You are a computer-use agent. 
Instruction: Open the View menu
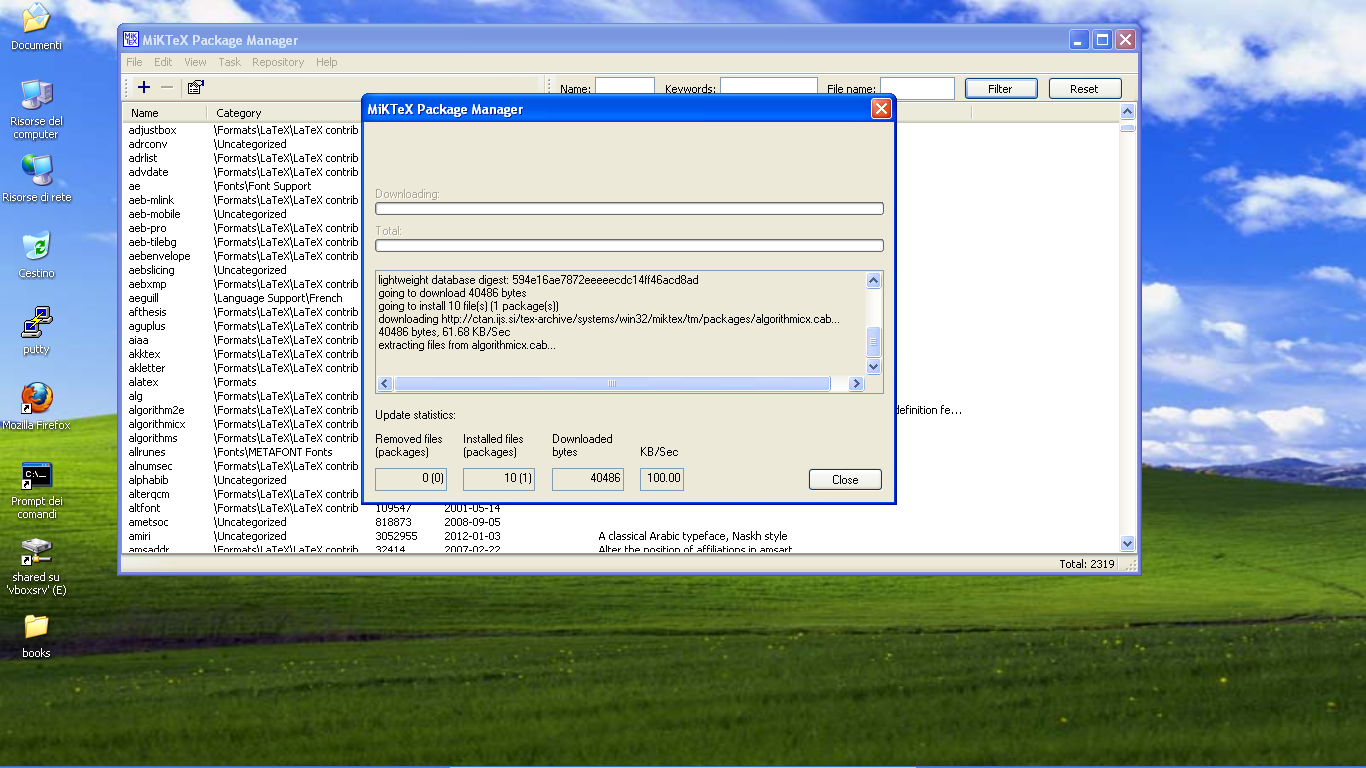point(195,62)
